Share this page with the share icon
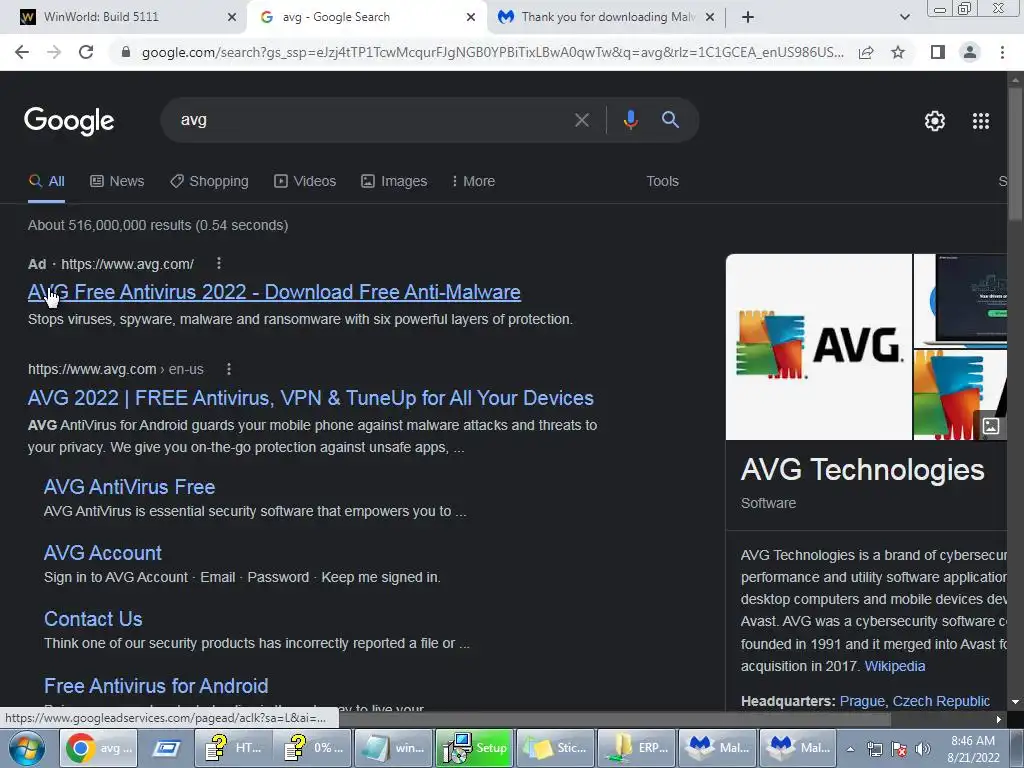Viewport: 1024px width, 768px height. pyautogui.click(x=866, y=52)
